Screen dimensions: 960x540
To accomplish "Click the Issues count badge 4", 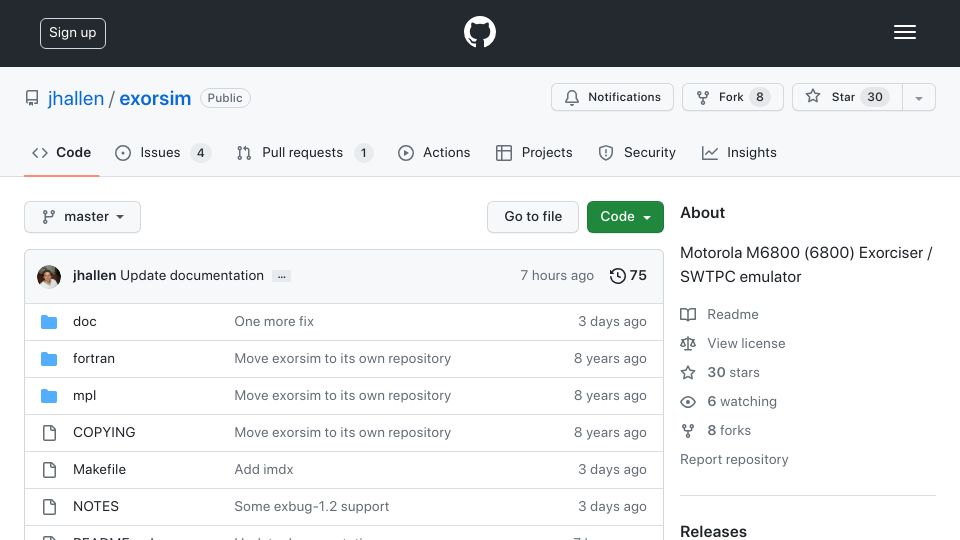I will [200, 152].
